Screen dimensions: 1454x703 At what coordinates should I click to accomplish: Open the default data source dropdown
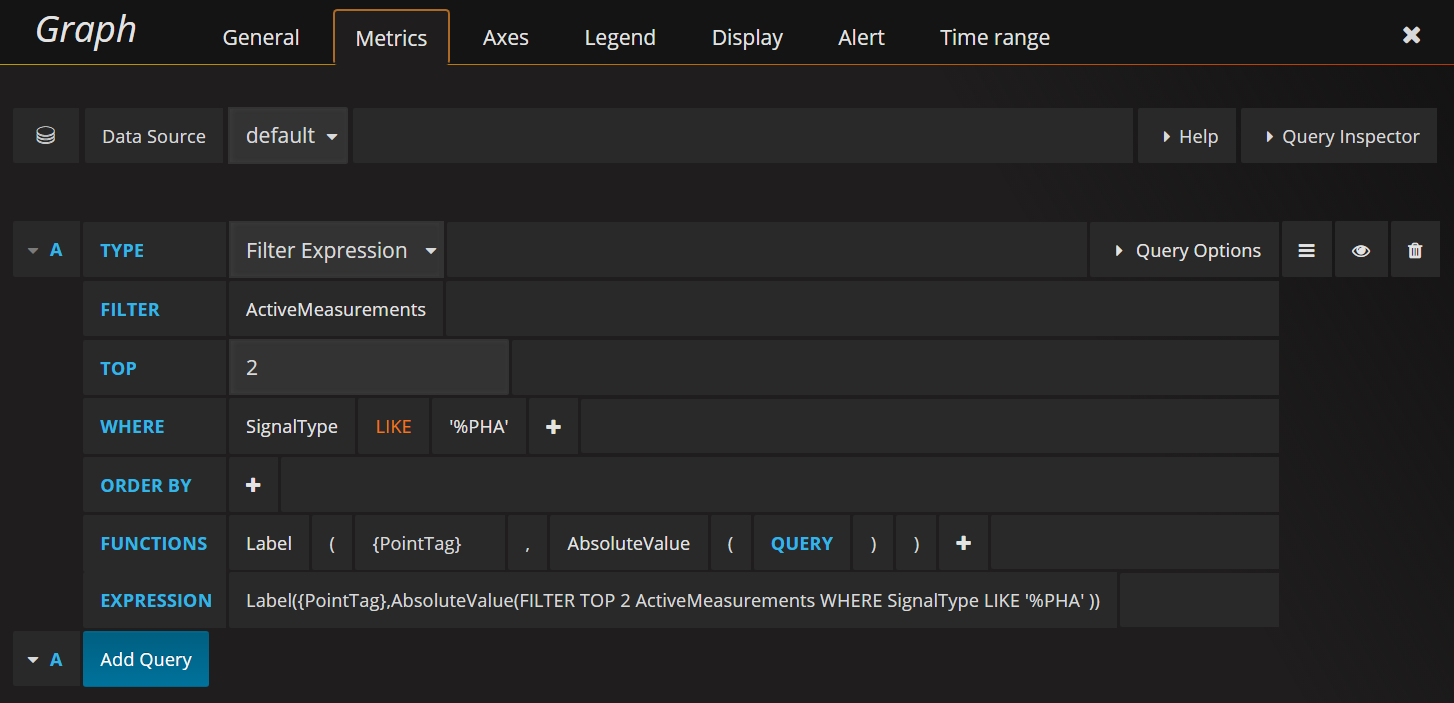pyautogui.click(x=288, y=136)
